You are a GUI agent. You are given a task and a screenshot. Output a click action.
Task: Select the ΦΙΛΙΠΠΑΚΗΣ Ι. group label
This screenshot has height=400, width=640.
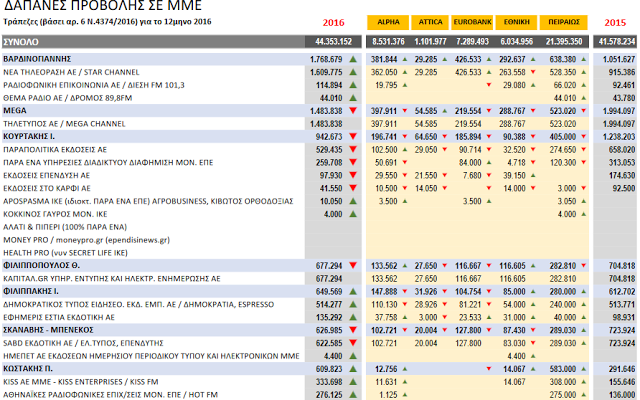(x=31, y=291)
